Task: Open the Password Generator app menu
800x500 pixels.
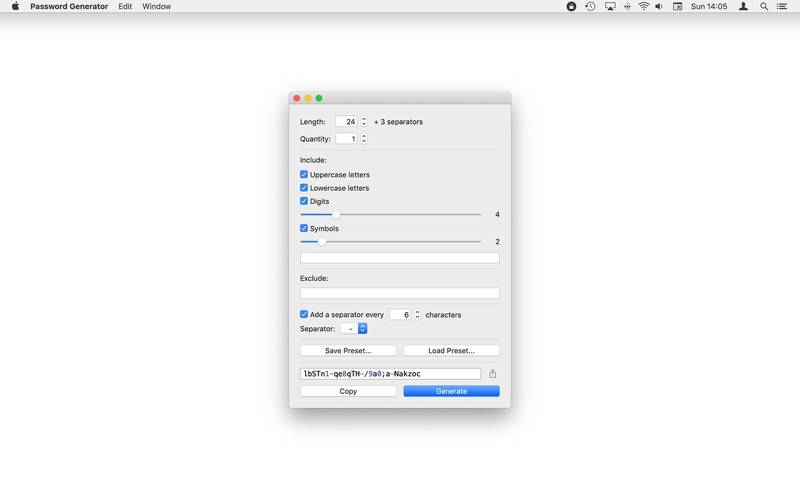Action: [x=69, y=6]
